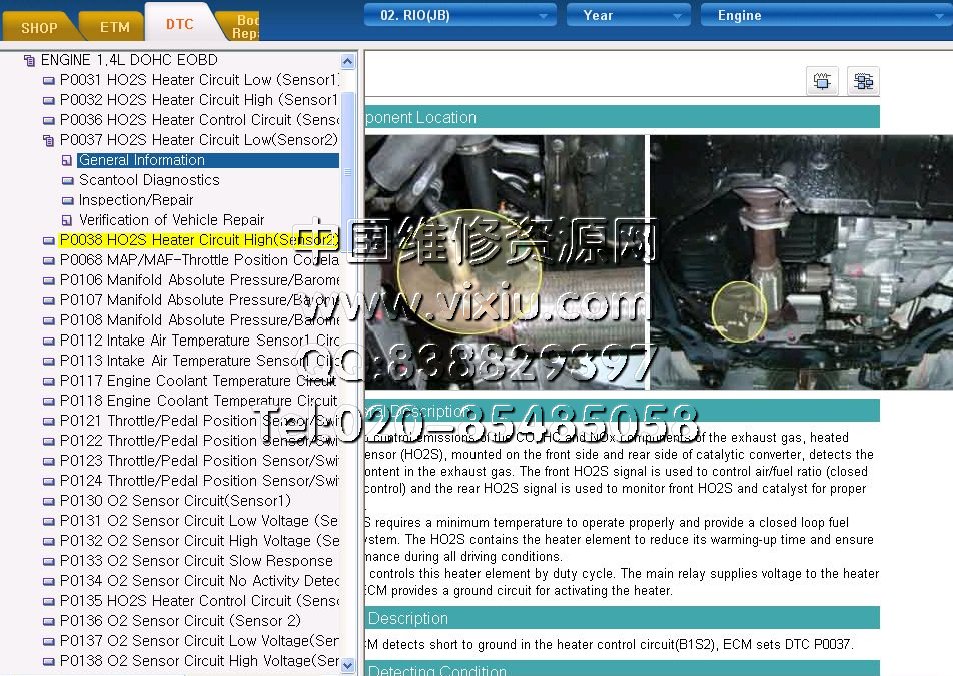Expand the Engine dropdown selector
This screenshot has height=676, width=953.
825,15
